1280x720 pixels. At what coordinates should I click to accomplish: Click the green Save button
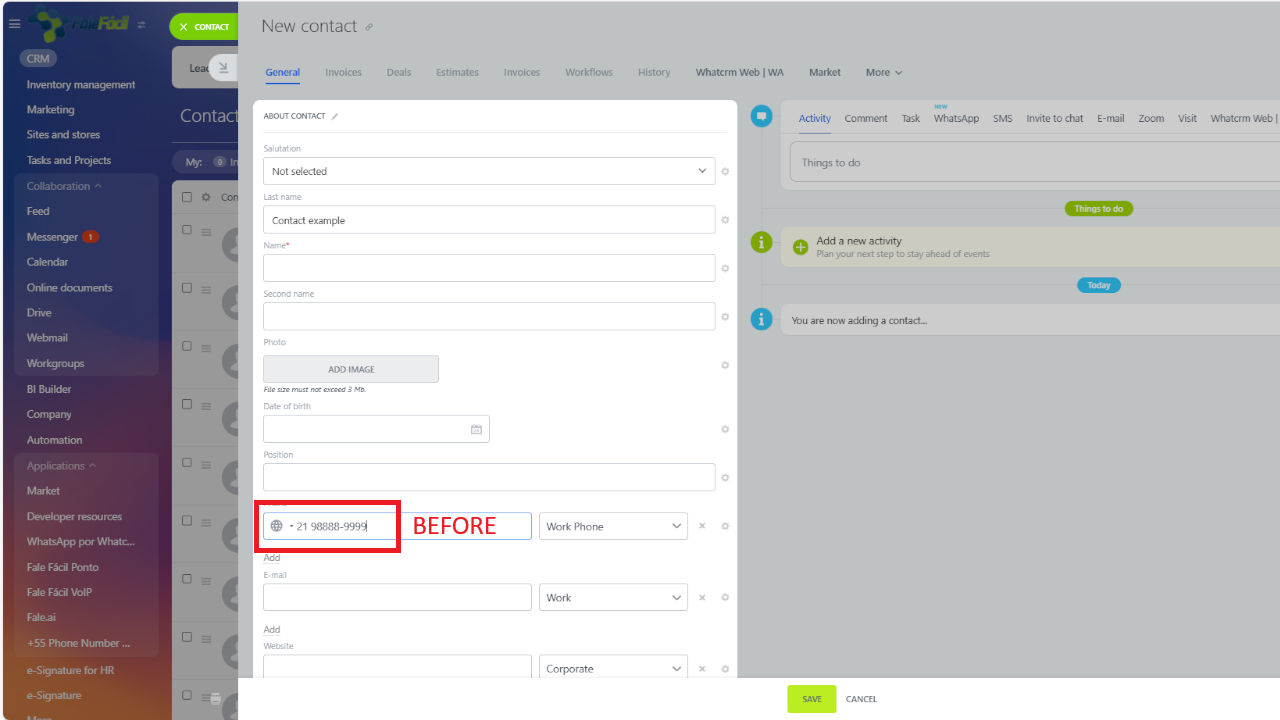tap(811, 699)
